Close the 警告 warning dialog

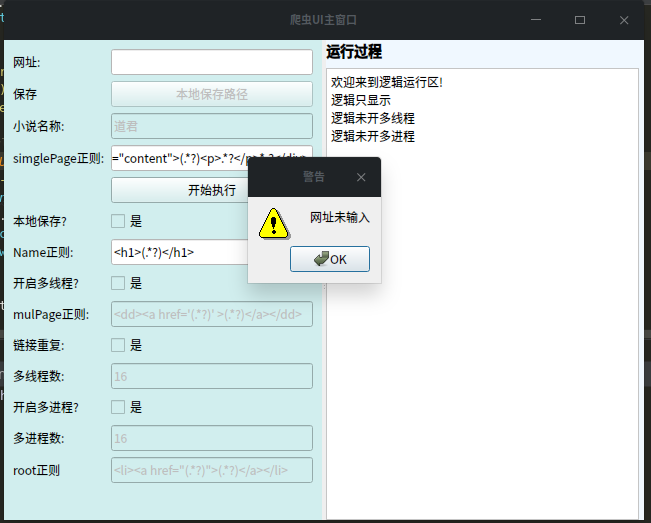point(361,177)
